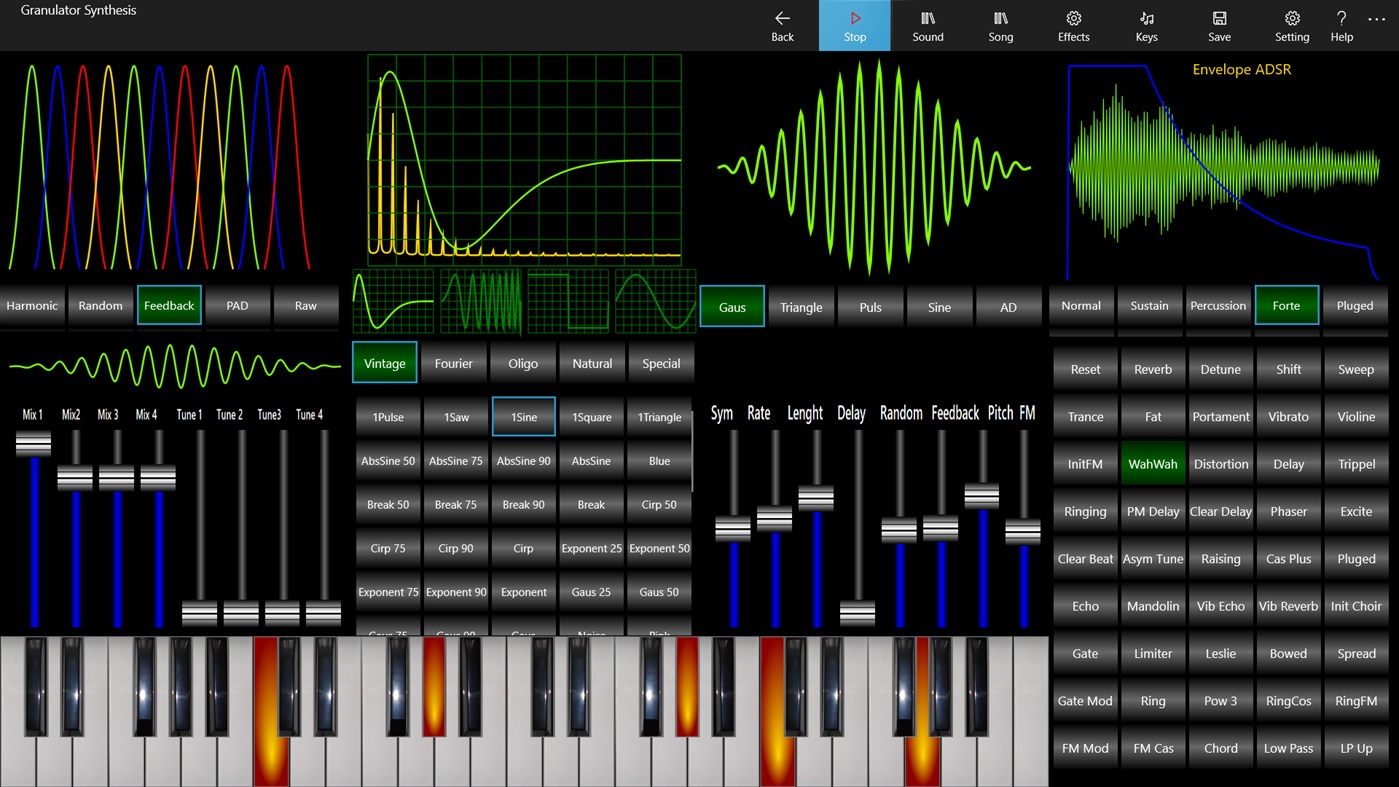The image size is (1399, 787).
Task: Toggle the WahWah effect
Action: point(1152,463)
